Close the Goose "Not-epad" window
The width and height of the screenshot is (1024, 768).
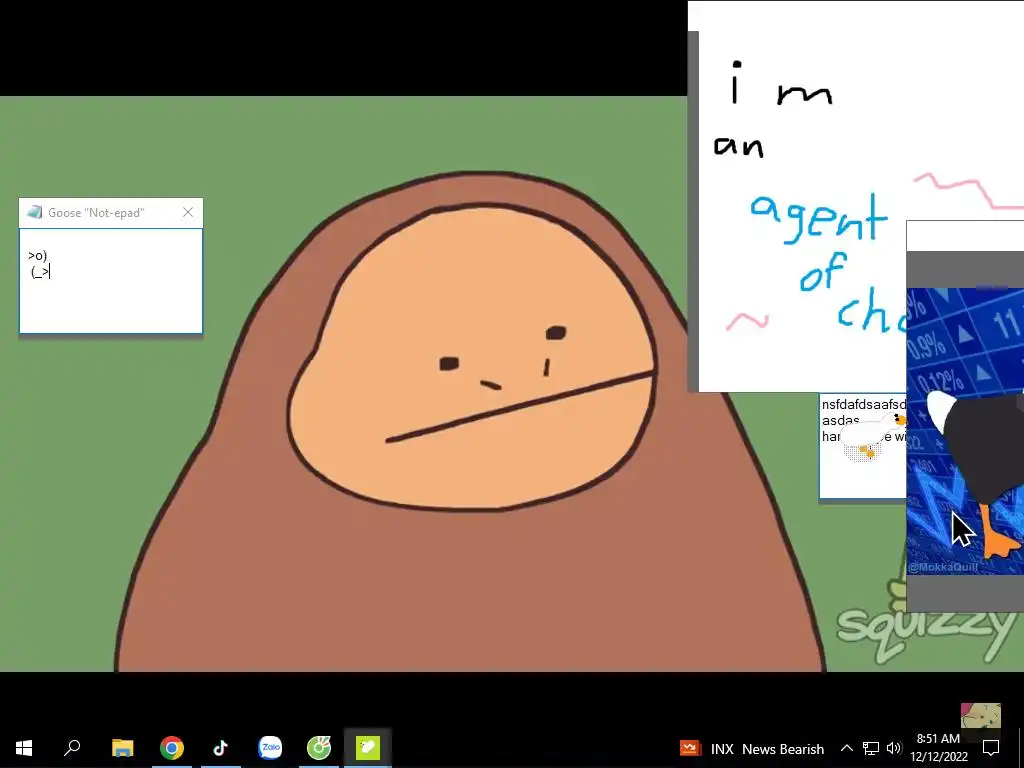pyautogui.click(x=188, y=212)
